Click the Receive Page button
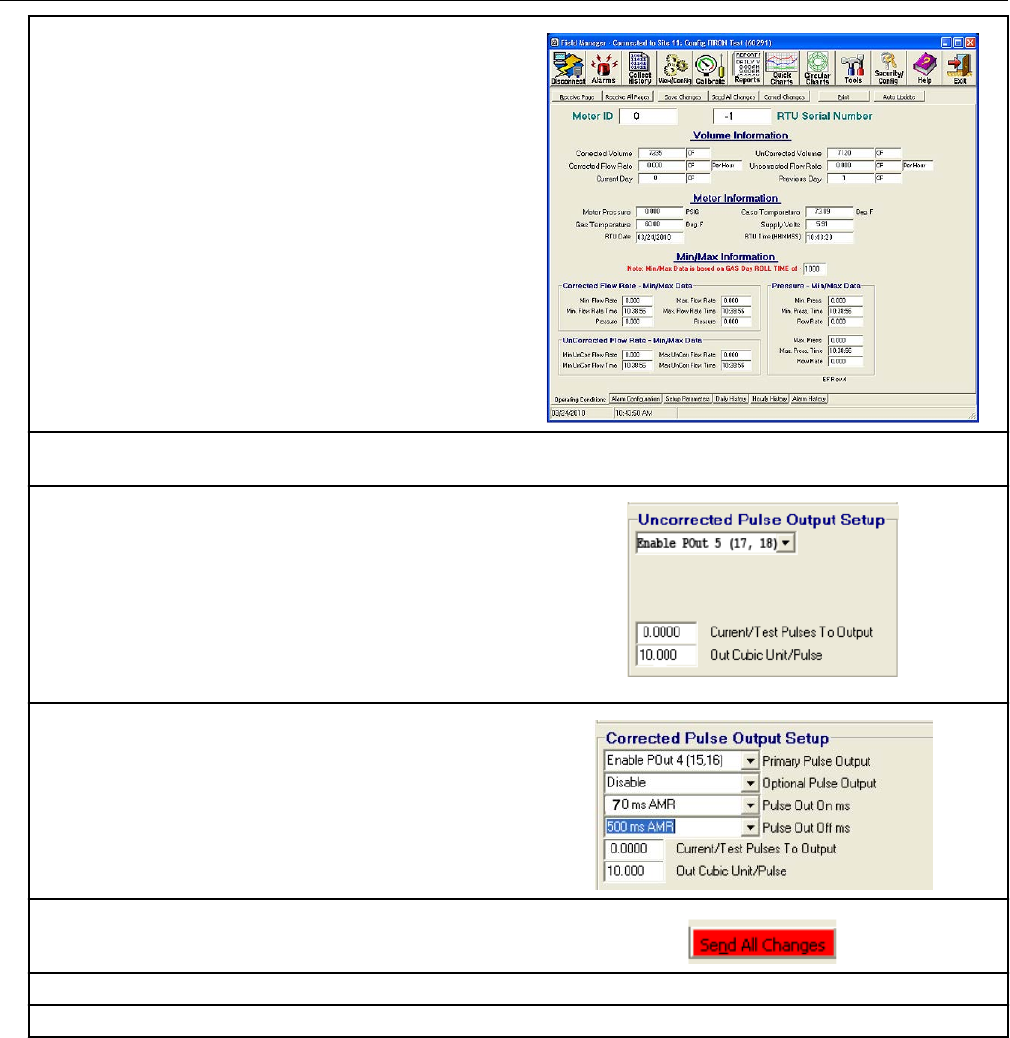The width and height of the screenshot is (1010, 1038). pos(577,97)
